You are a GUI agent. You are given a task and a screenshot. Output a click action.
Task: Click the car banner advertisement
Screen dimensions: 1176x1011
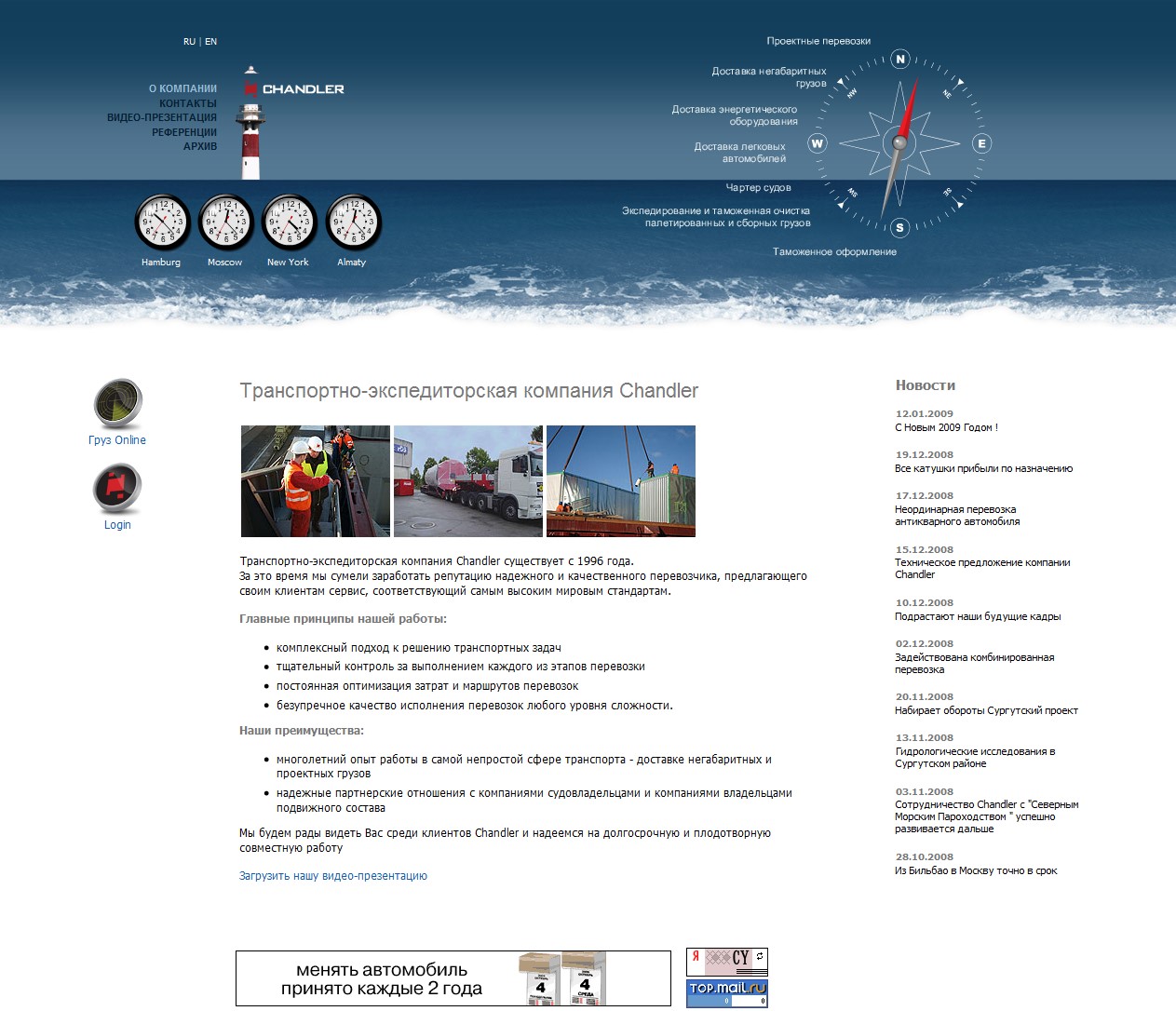(x=453, y=978)
